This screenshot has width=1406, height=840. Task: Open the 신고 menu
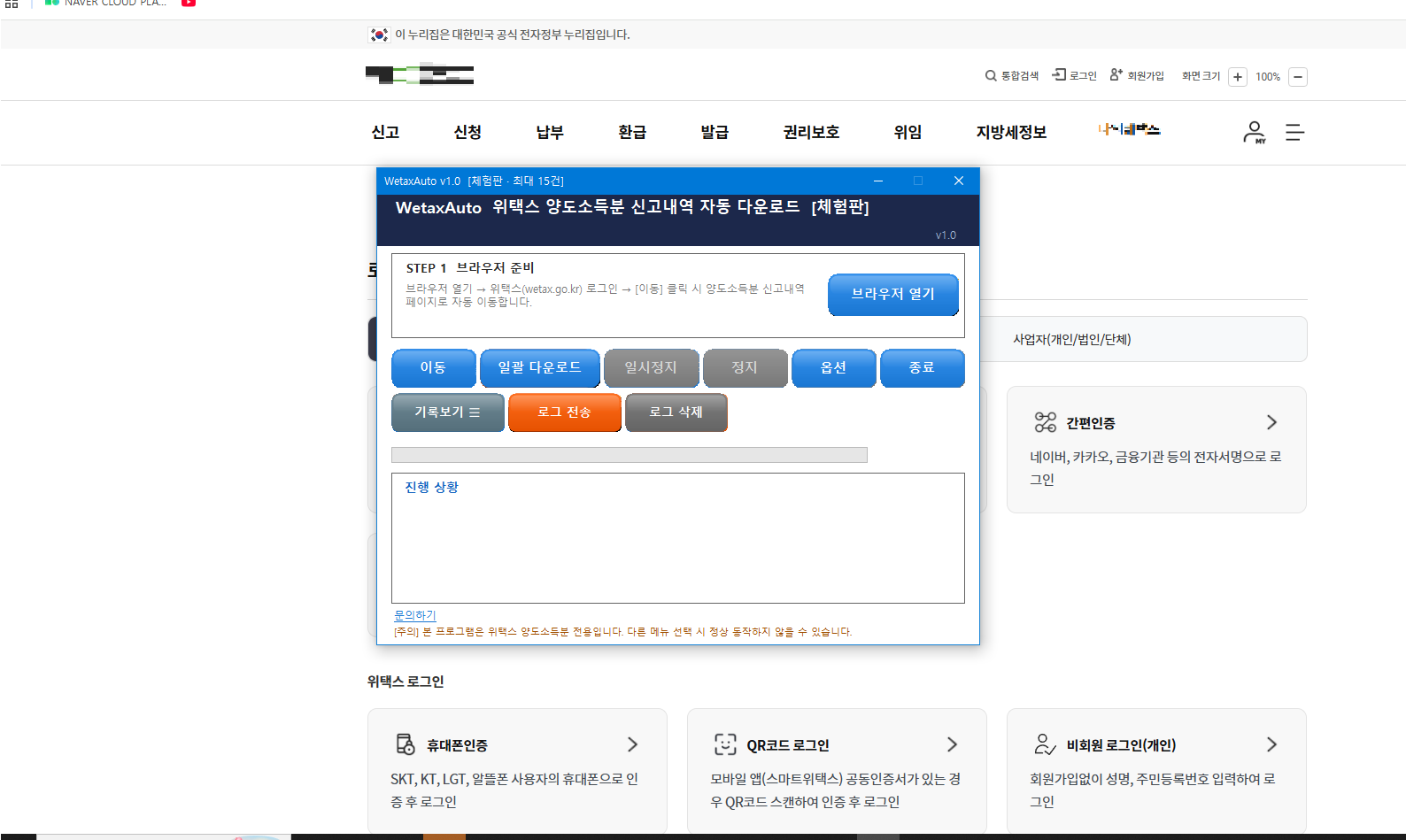click(385, 132)
